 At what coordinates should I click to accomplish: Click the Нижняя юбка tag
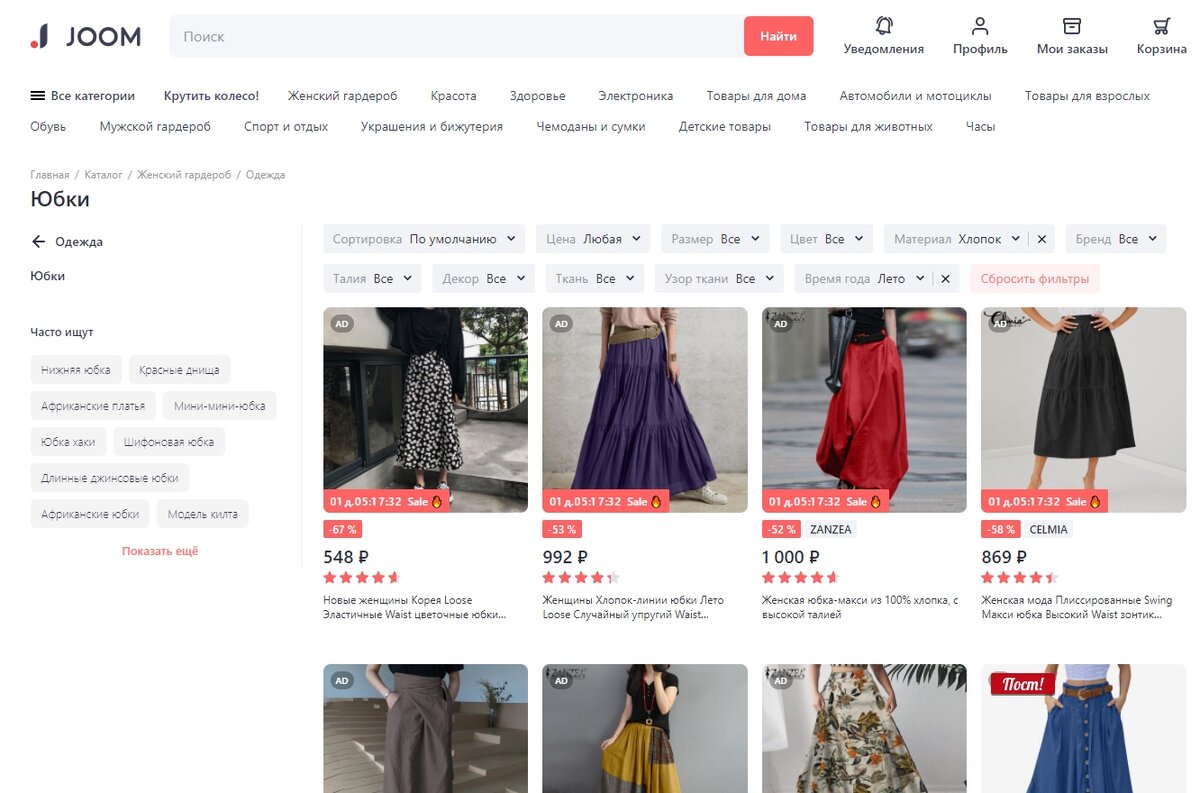click(x=76, y=369)
